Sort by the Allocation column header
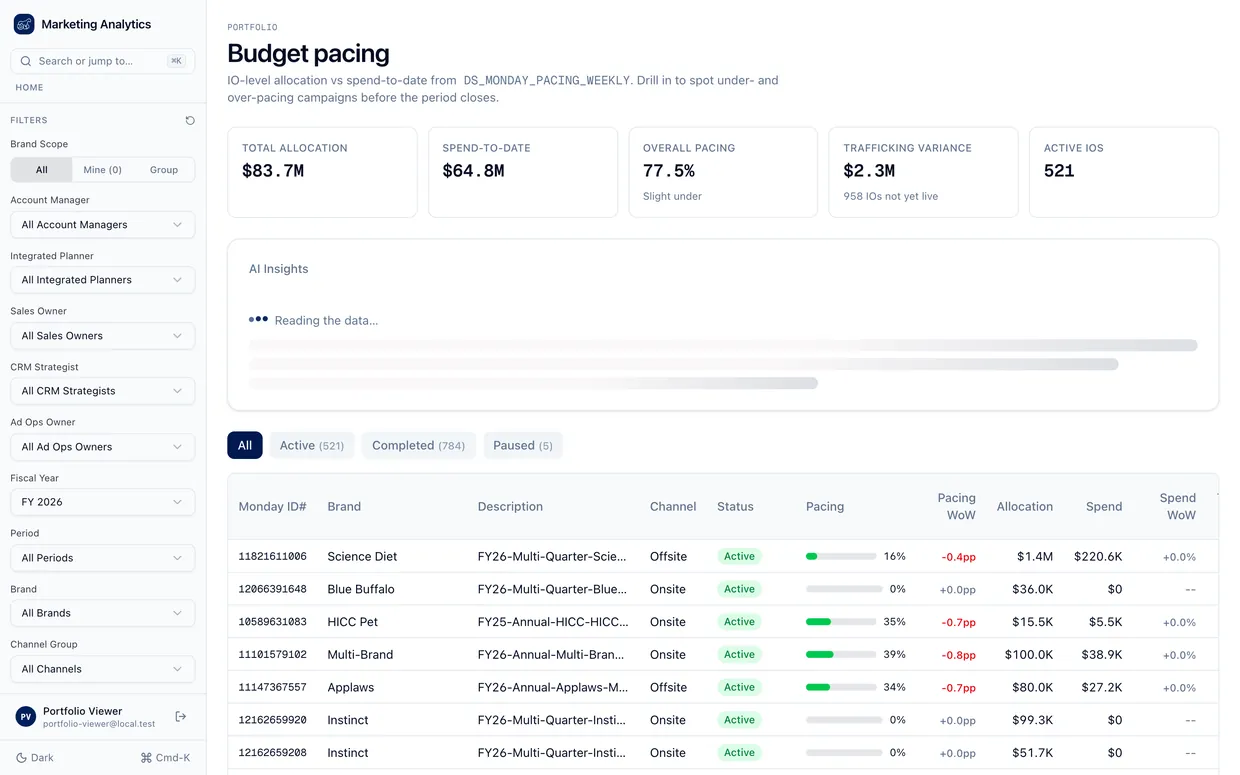 [x=1025, y=507]
